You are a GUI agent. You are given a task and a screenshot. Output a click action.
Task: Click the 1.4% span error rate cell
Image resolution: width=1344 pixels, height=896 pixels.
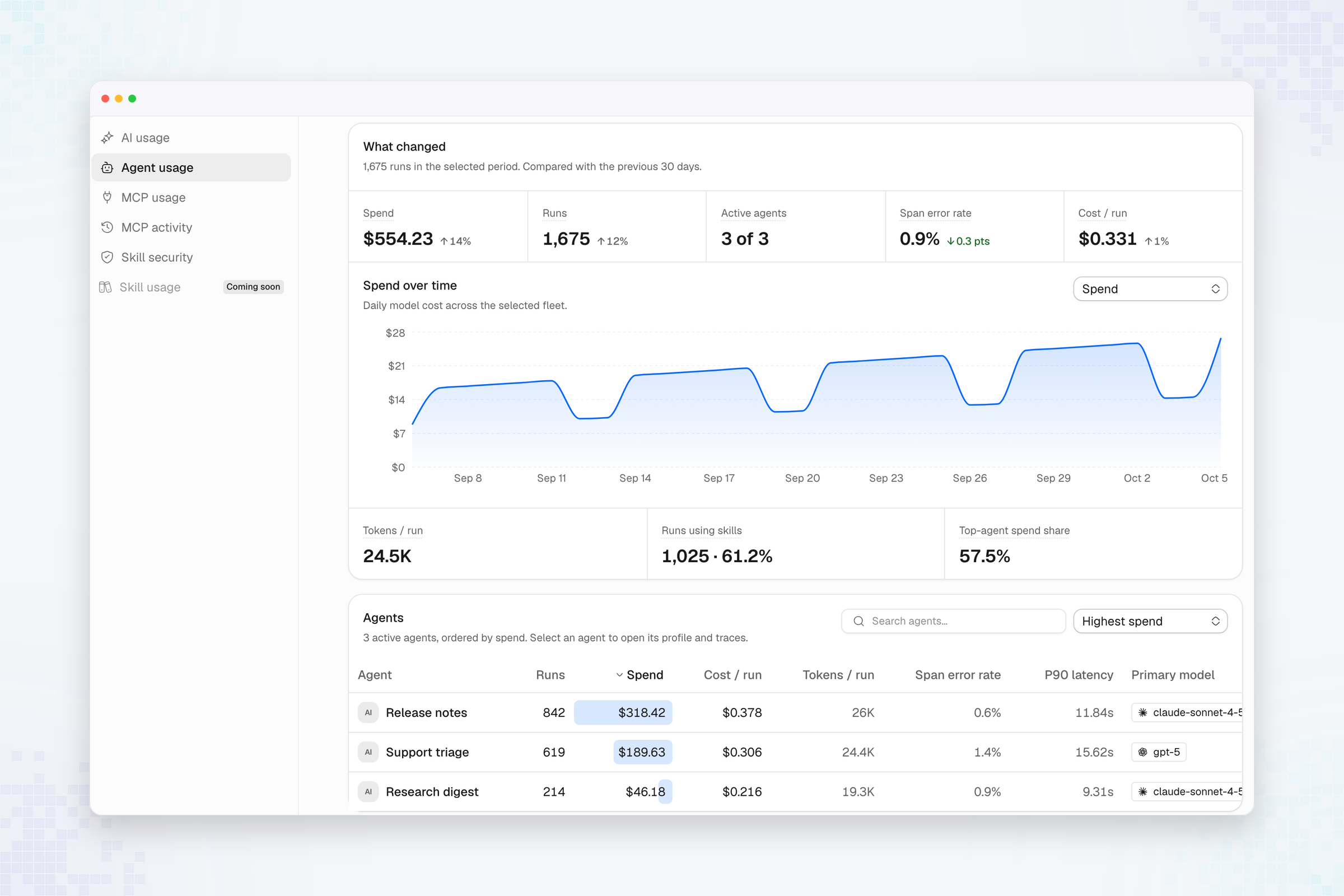click(x=987, y=752)
